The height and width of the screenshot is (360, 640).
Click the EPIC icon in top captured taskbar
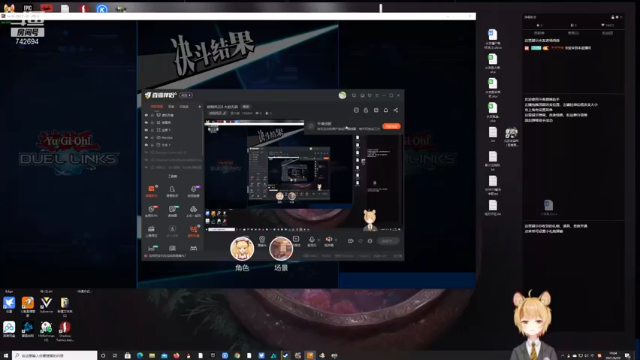[28, 8]
